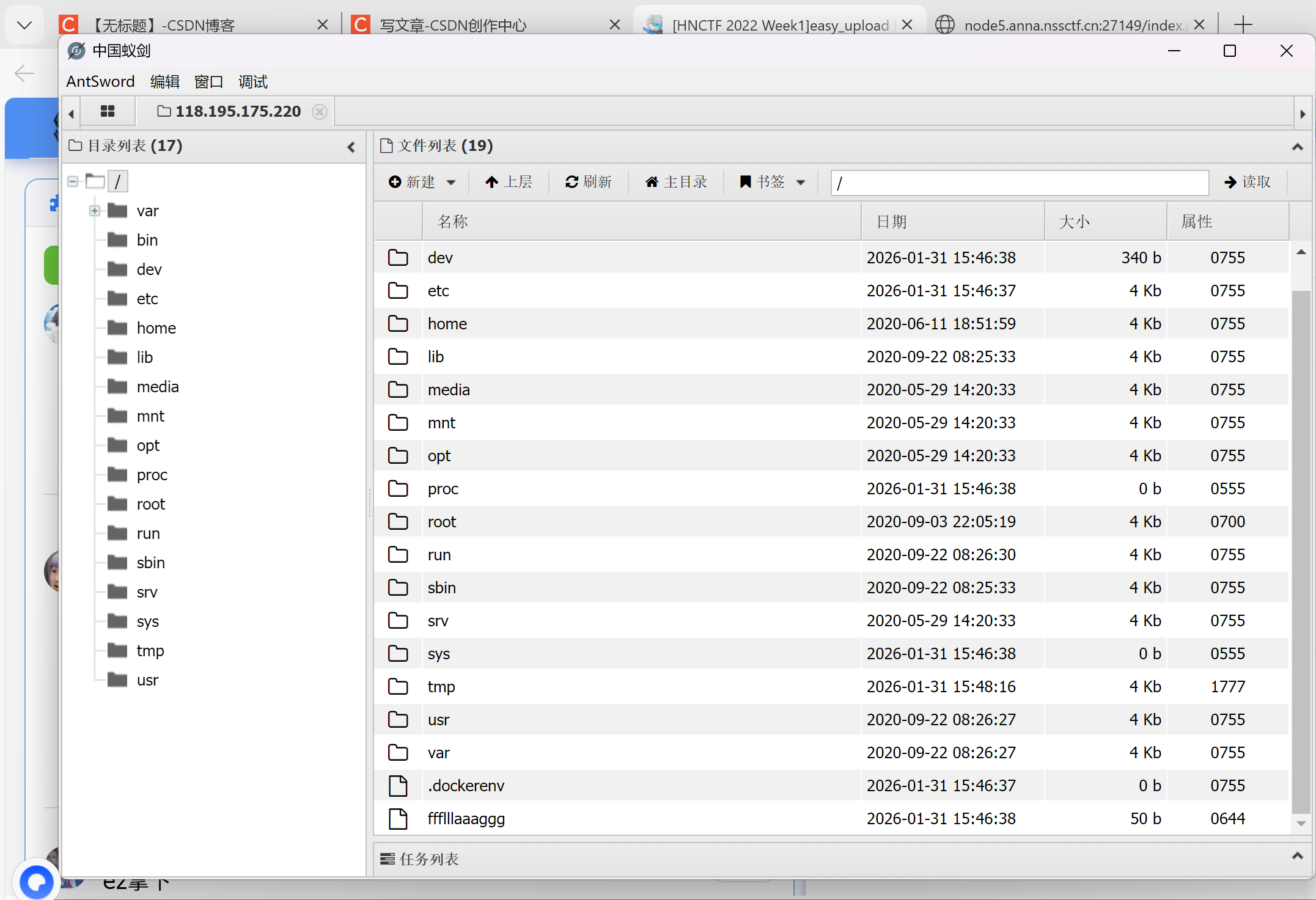Collapse the root / tree node
Image resolution: width=1316 pixels, height=900 pixels.
tap(73, 181)
